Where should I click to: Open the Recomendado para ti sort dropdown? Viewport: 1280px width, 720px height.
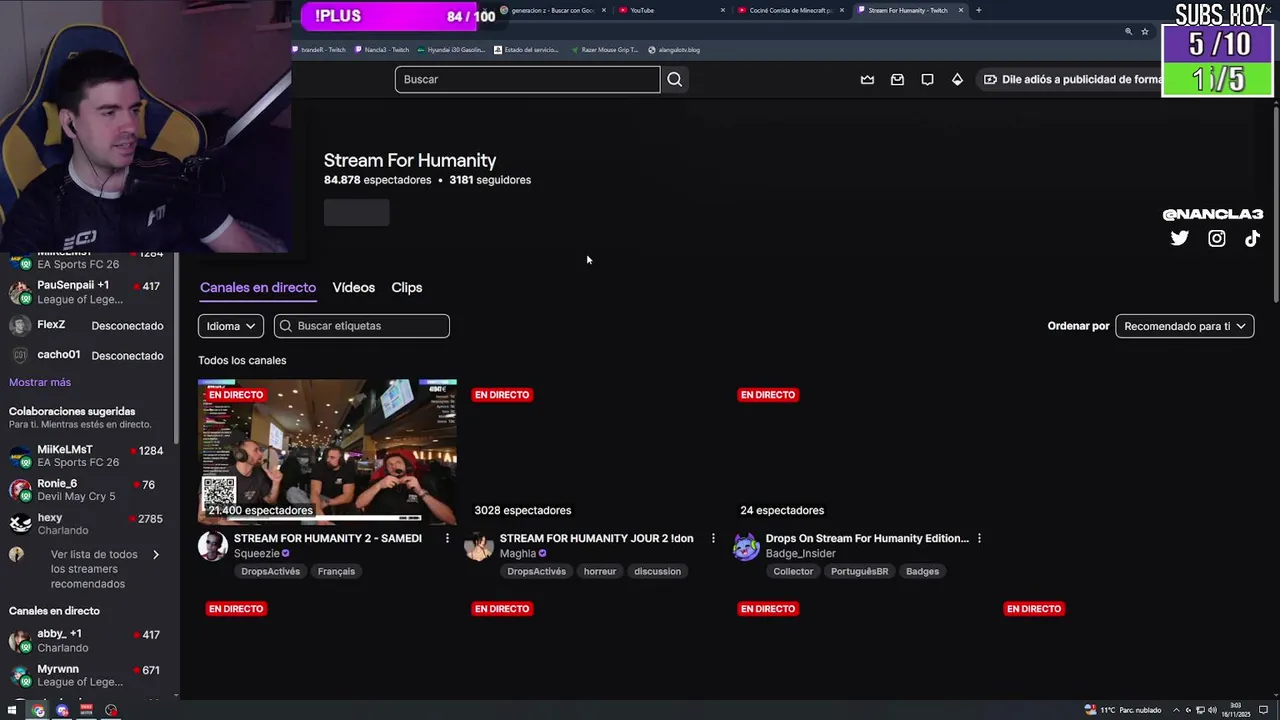pyautogui.click(x=1184, y=326)
